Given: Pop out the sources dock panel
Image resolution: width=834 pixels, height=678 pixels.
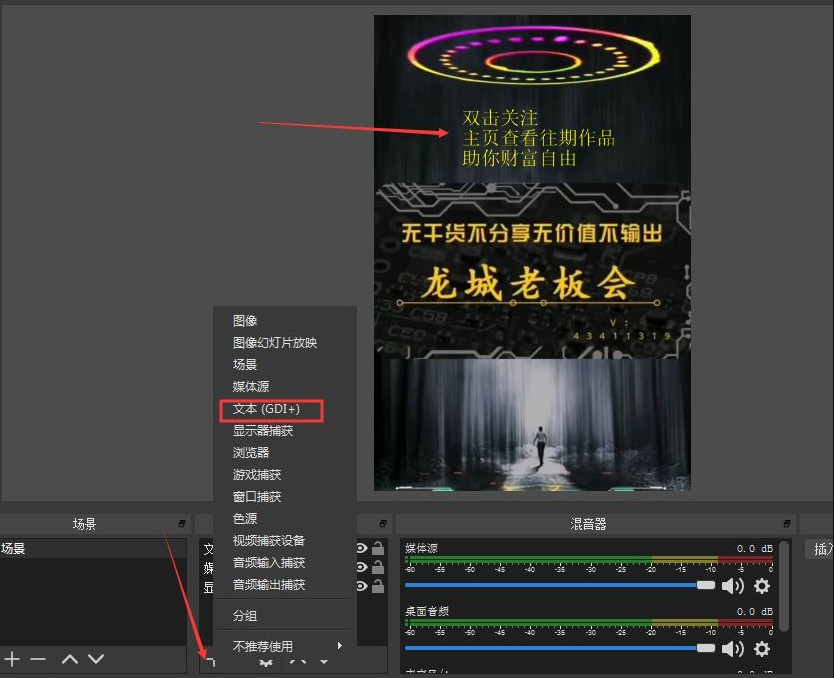Looking at the screenshot, I should (383, 524).
